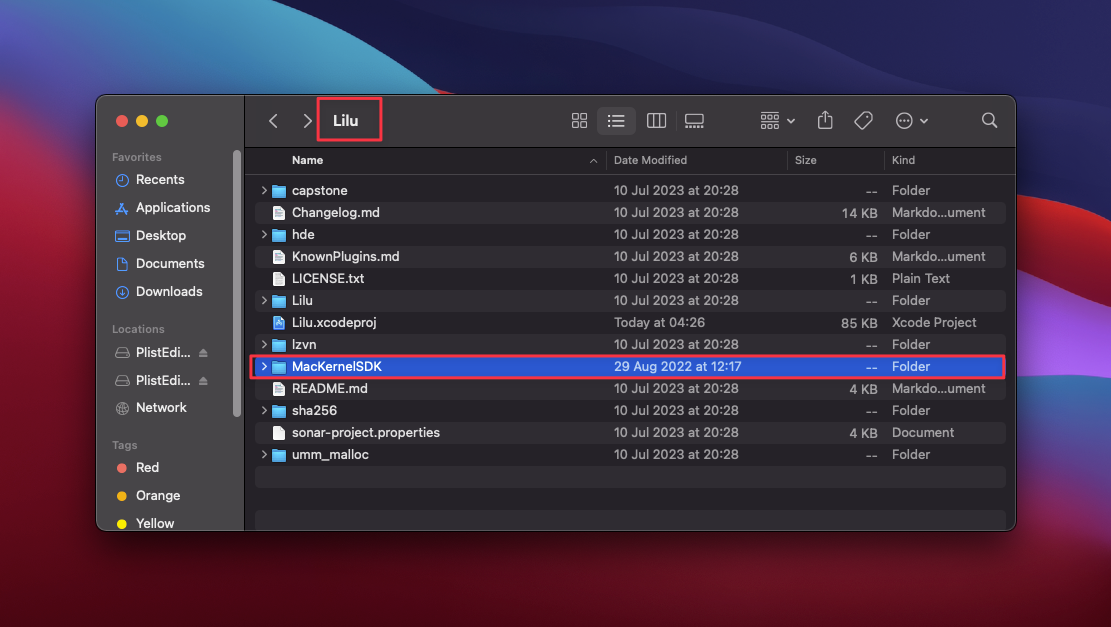Go forward with the right chevron button
This screenshot has width=1111, height=627.
[x=307, y=121]
